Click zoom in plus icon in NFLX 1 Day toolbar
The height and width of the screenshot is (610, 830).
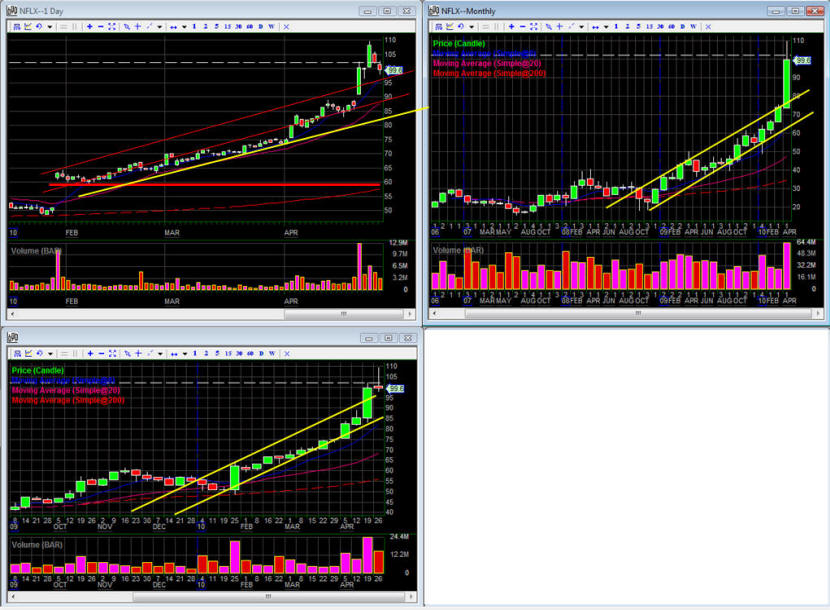[x=89, y=26]
